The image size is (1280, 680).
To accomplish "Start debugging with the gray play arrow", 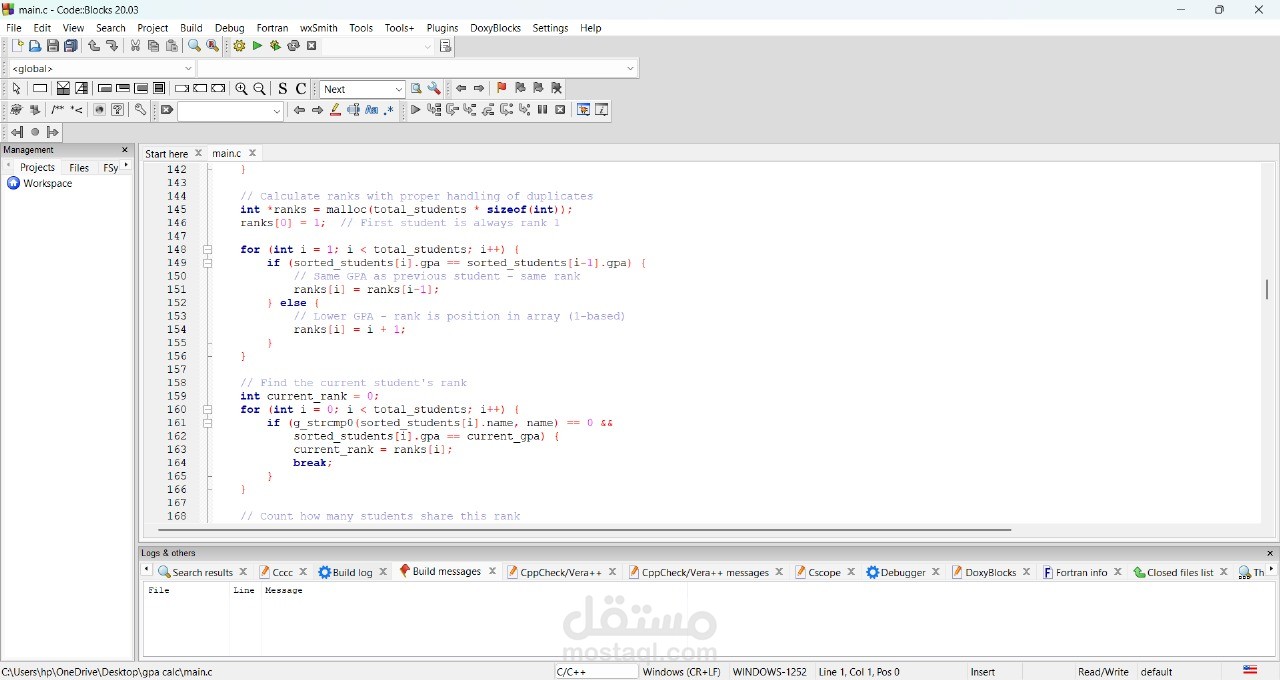I will [x=415, y=110].
